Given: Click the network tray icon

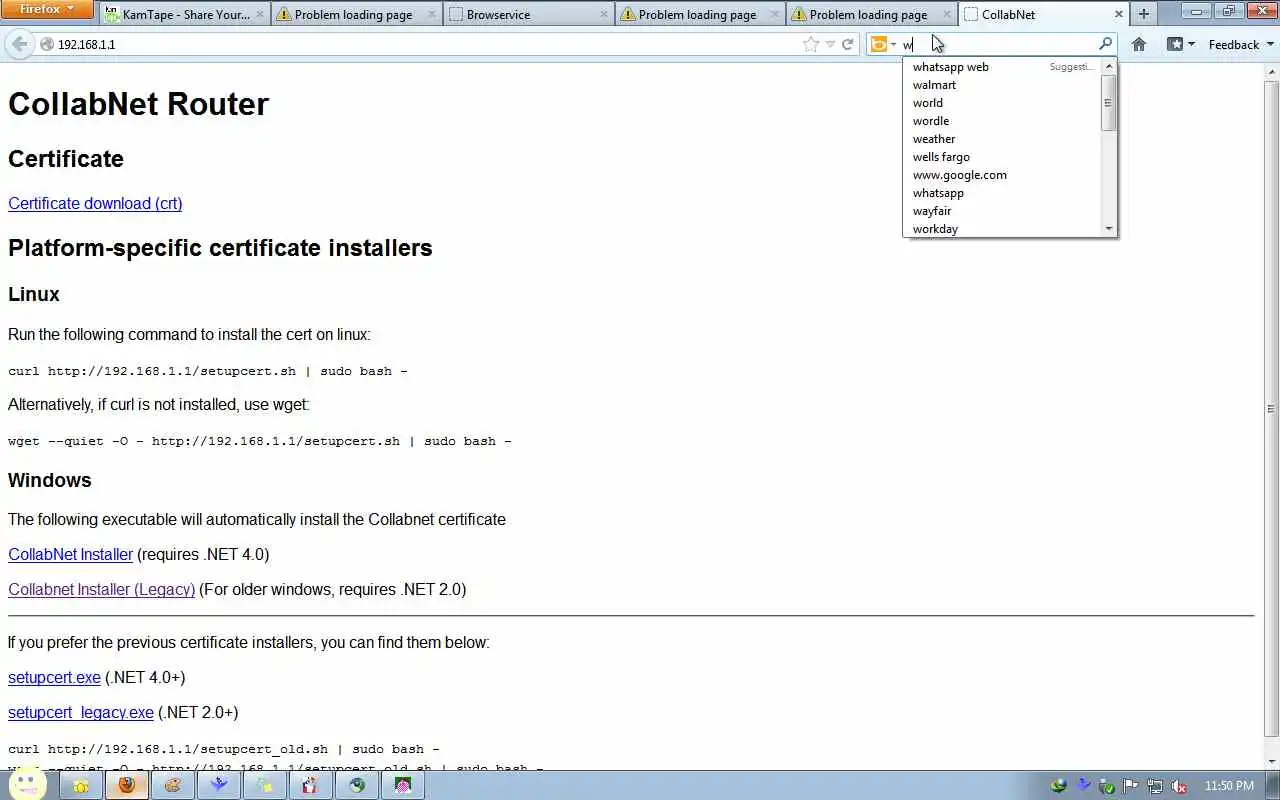Looking at the screenshot, I should (1155, 786).
